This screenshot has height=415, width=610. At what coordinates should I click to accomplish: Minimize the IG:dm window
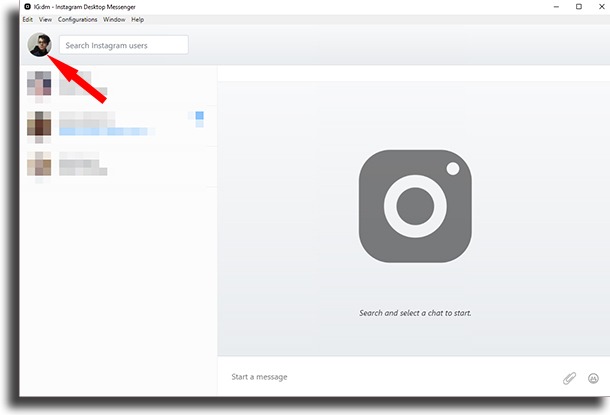556,7
